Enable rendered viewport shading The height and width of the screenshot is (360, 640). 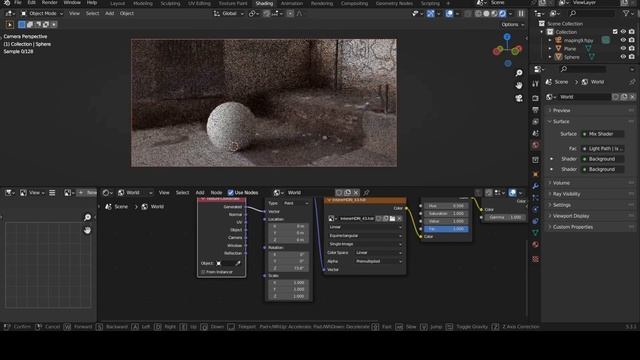[x=502, y=13]
